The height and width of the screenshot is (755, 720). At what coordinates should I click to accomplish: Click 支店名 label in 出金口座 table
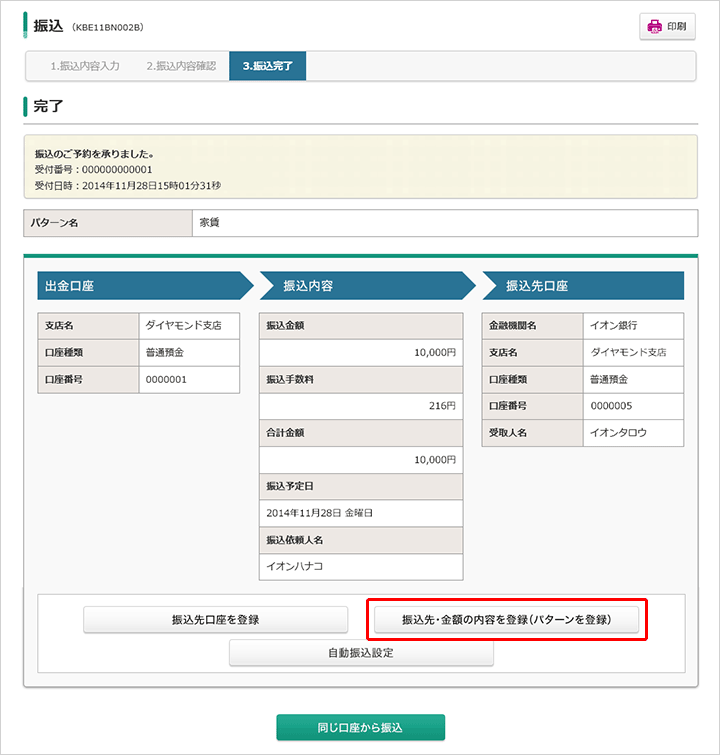(59, 325)
